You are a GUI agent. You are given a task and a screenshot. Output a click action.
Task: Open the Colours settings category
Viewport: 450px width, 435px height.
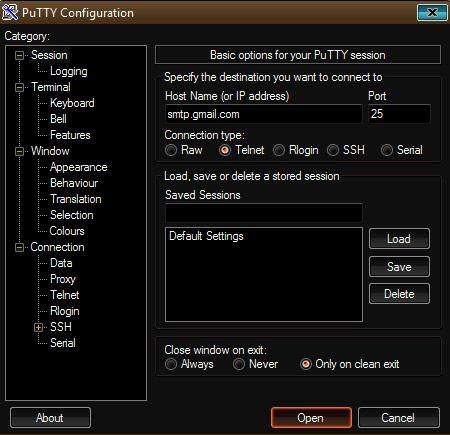point(67,231)
